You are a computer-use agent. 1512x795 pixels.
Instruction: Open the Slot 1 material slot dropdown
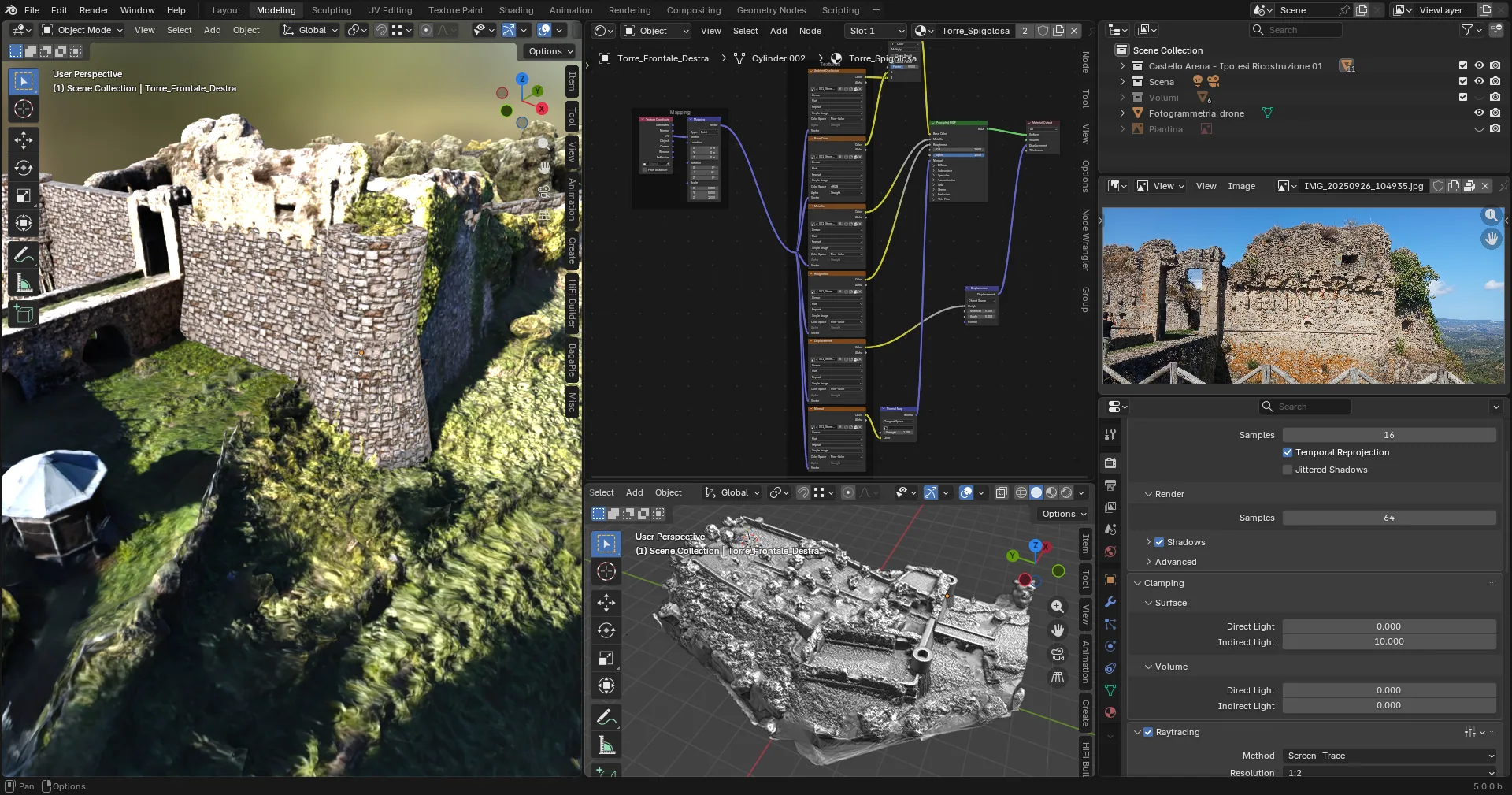876,31
